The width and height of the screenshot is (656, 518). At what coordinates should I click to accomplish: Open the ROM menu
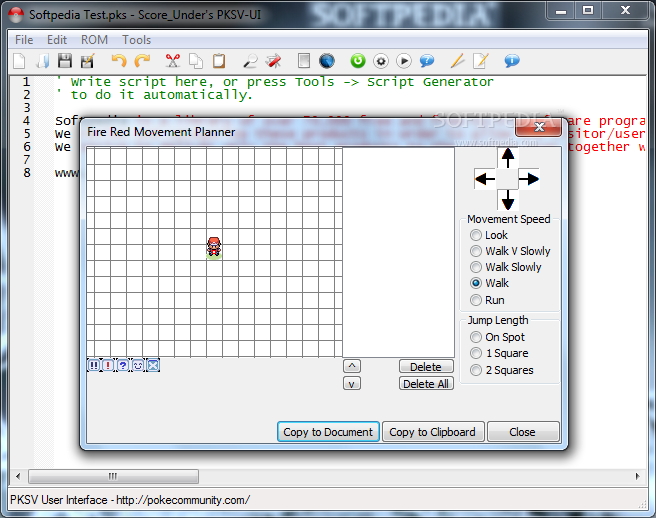pos(94,40)
